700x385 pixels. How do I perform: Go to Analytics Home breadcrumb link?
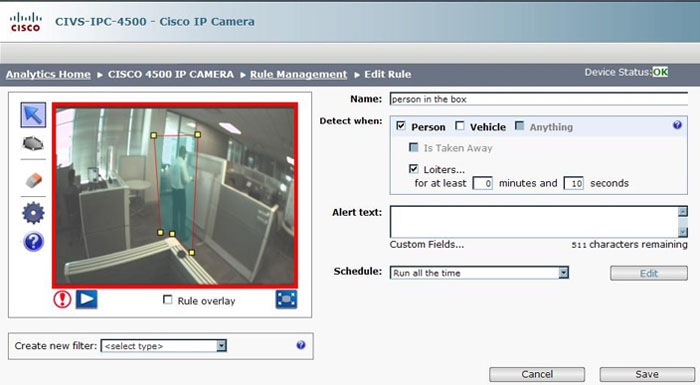pyautogui.click(x=48, y=74)
